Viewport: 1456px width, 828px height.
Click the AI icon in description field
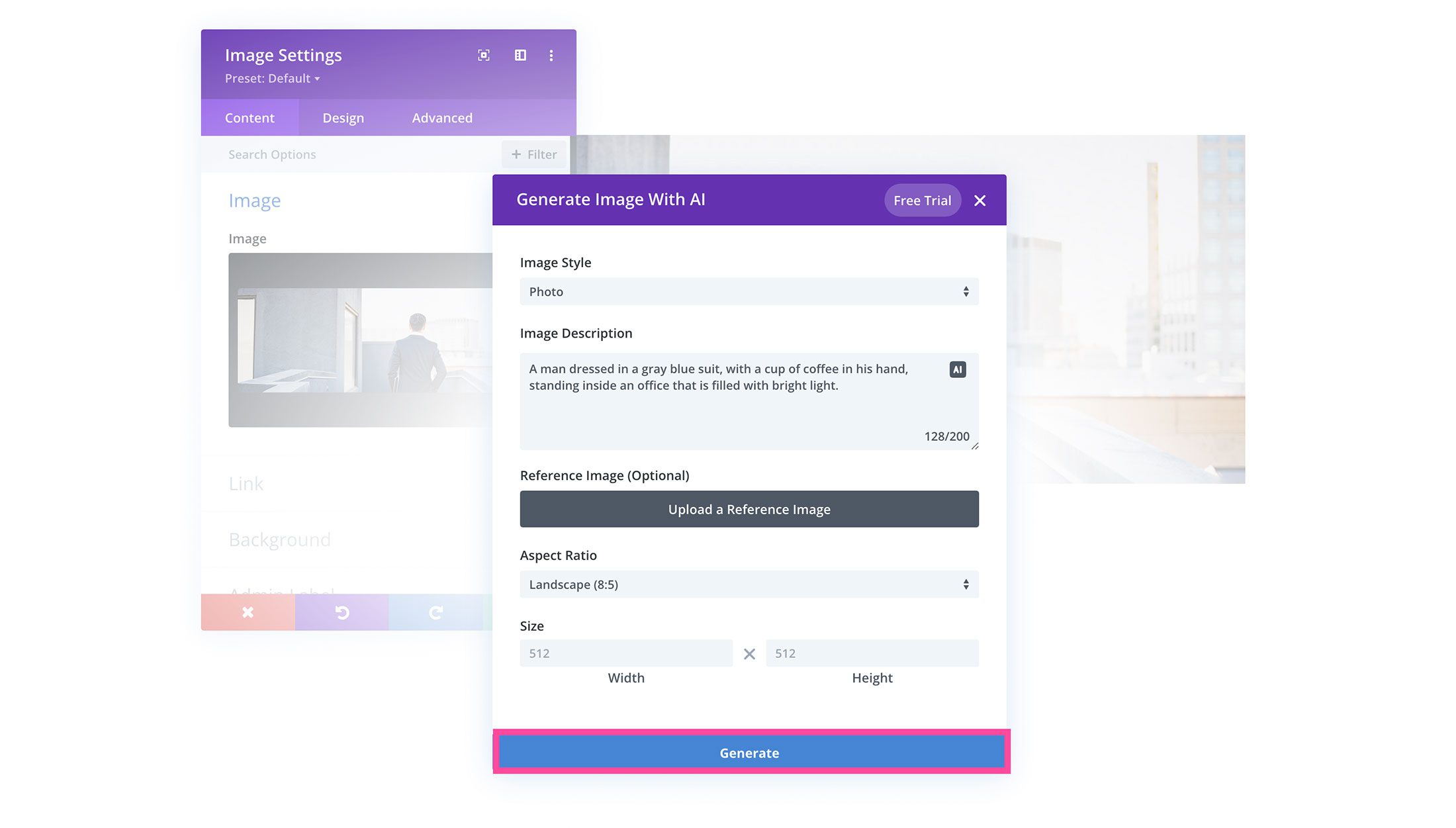click(956, 369)
